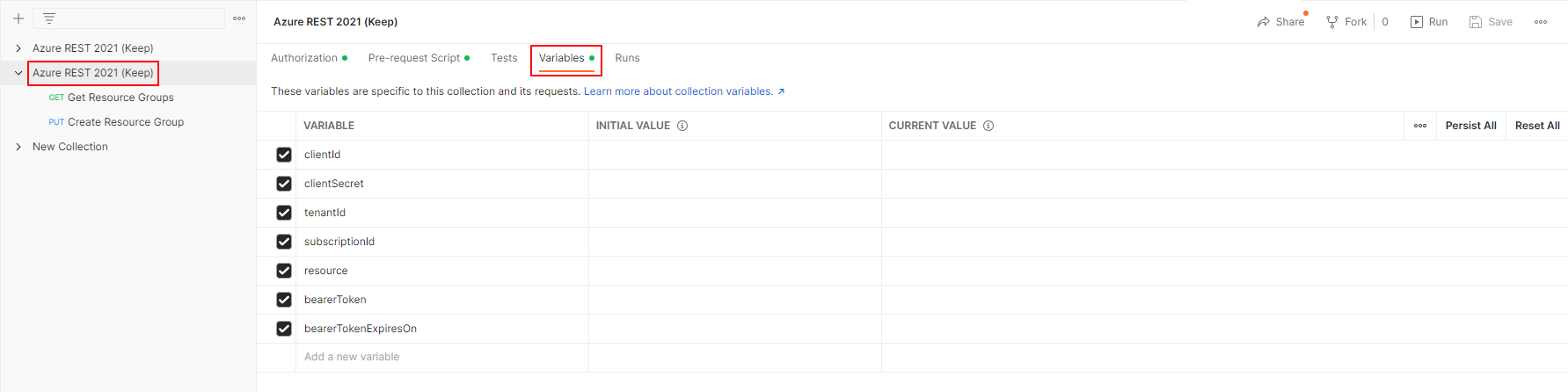Uncheck the resource variable checkbox
The width and height of the screenshot is (1568, 392).
[x=284, y=271]
